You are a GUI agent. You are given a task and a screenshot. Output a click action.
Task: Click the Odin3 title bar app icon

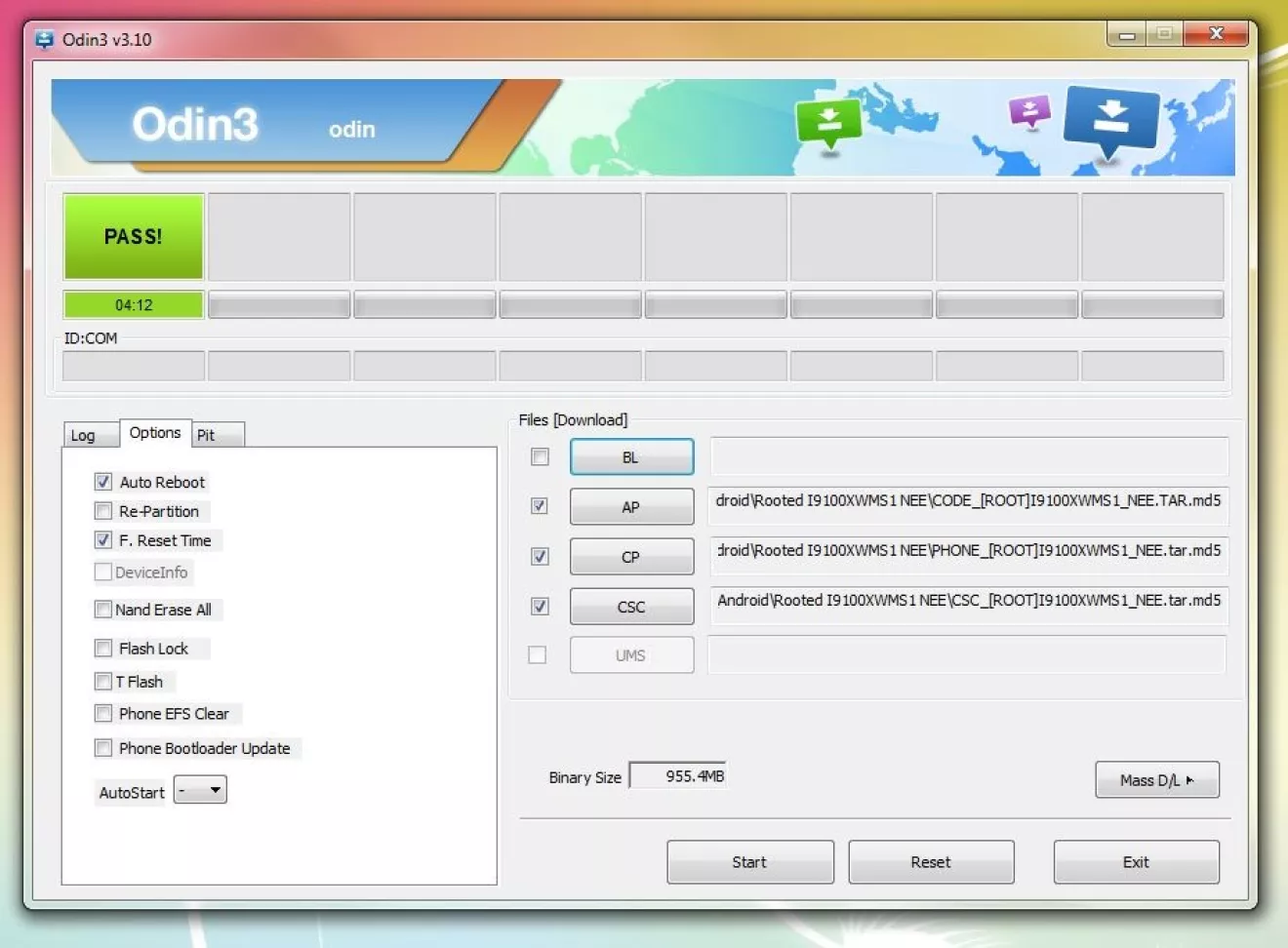click(x=45, y=40)
